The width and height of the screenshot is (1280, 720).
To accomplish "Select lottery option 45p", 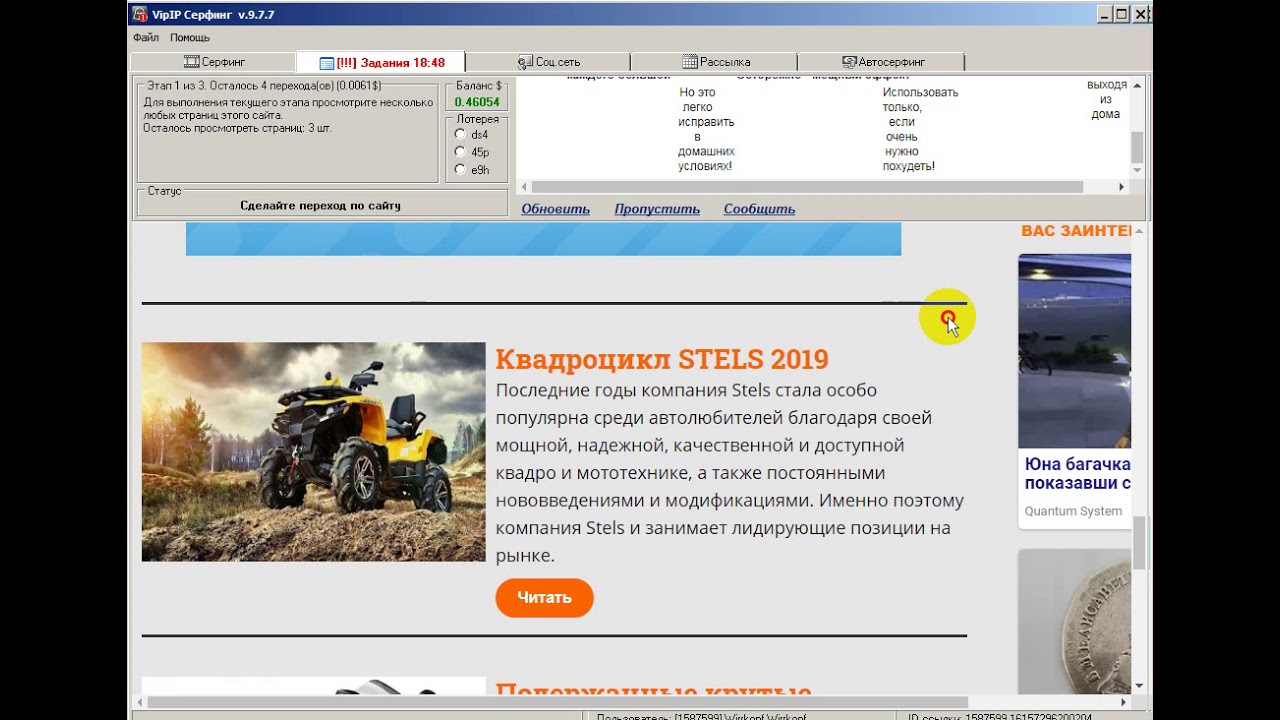I will [x=460, y=152].
